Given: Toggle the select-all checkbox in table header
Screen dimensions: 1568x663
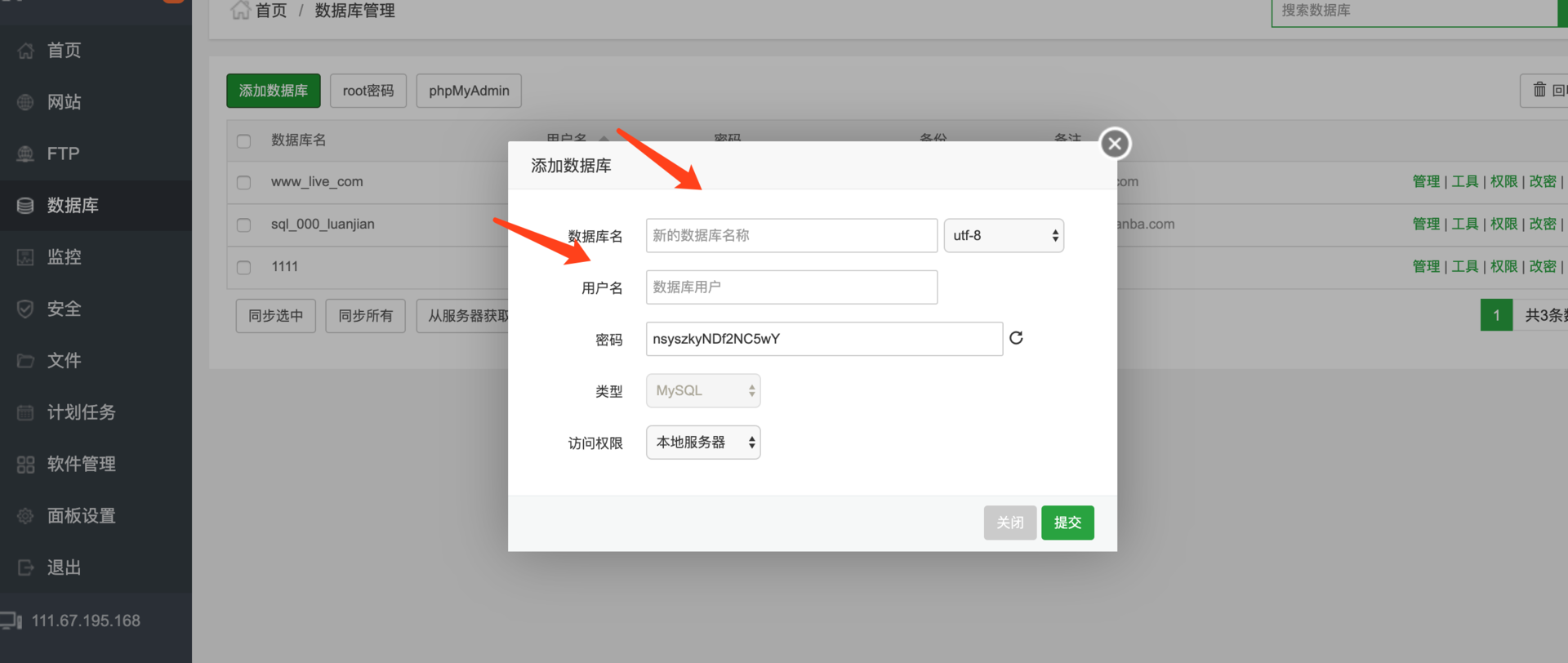Looking at the screenshot, I should pos(243,140).
